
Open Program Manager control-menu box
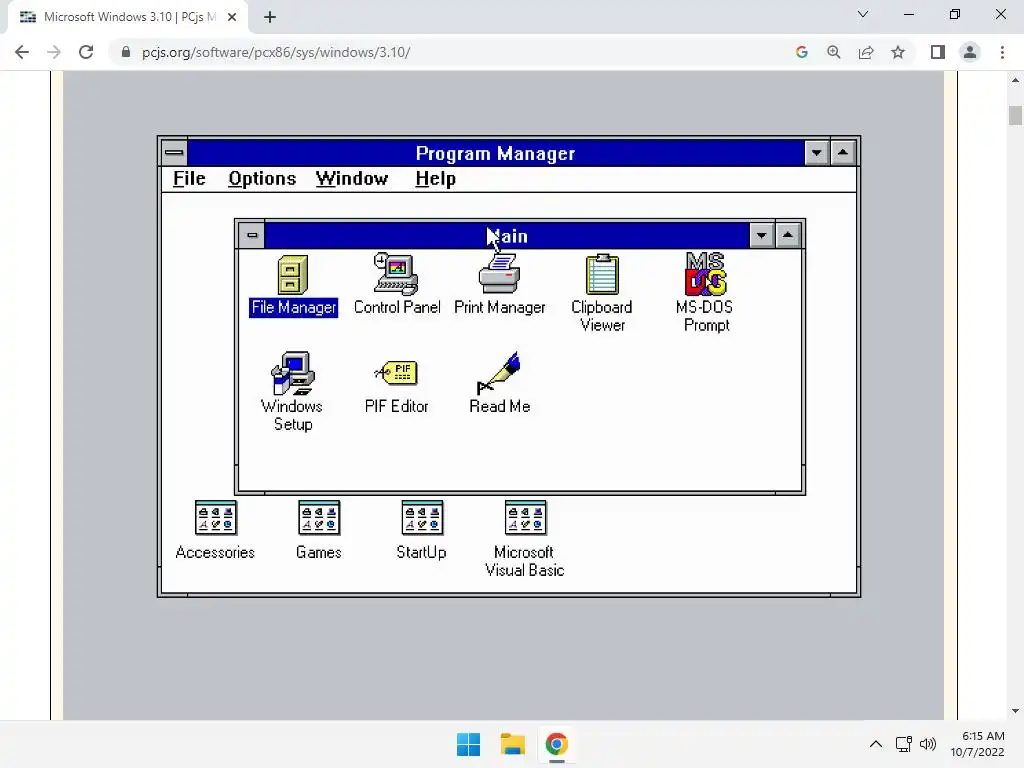[174, 153]
